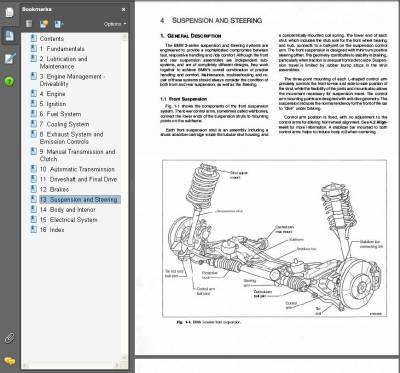Jump to 12 Brakes bookmark
Viewport: 400px width, 373px height.
coord(54,189)
